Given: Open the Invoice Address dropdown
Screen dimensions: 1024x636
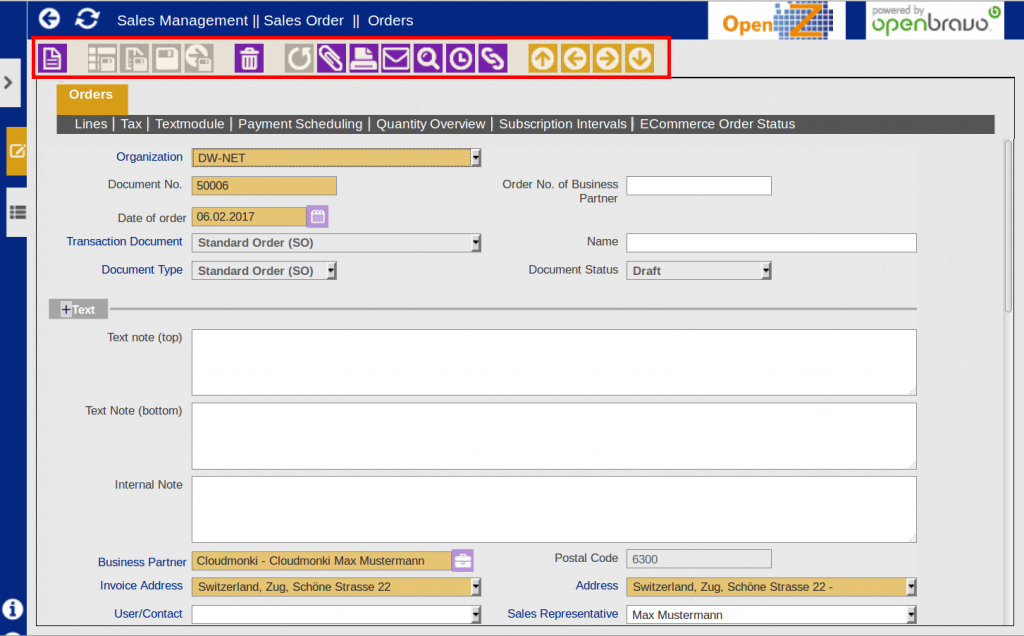Looking at the screenshot, I should coord(336,586).
